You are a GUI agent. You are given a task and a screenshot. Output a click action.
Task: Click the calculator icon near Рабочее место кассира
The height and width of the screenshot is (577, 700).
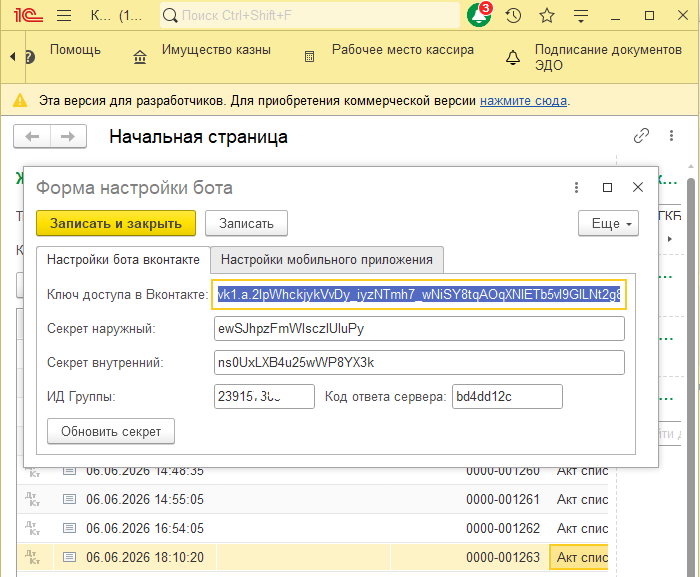309,57
